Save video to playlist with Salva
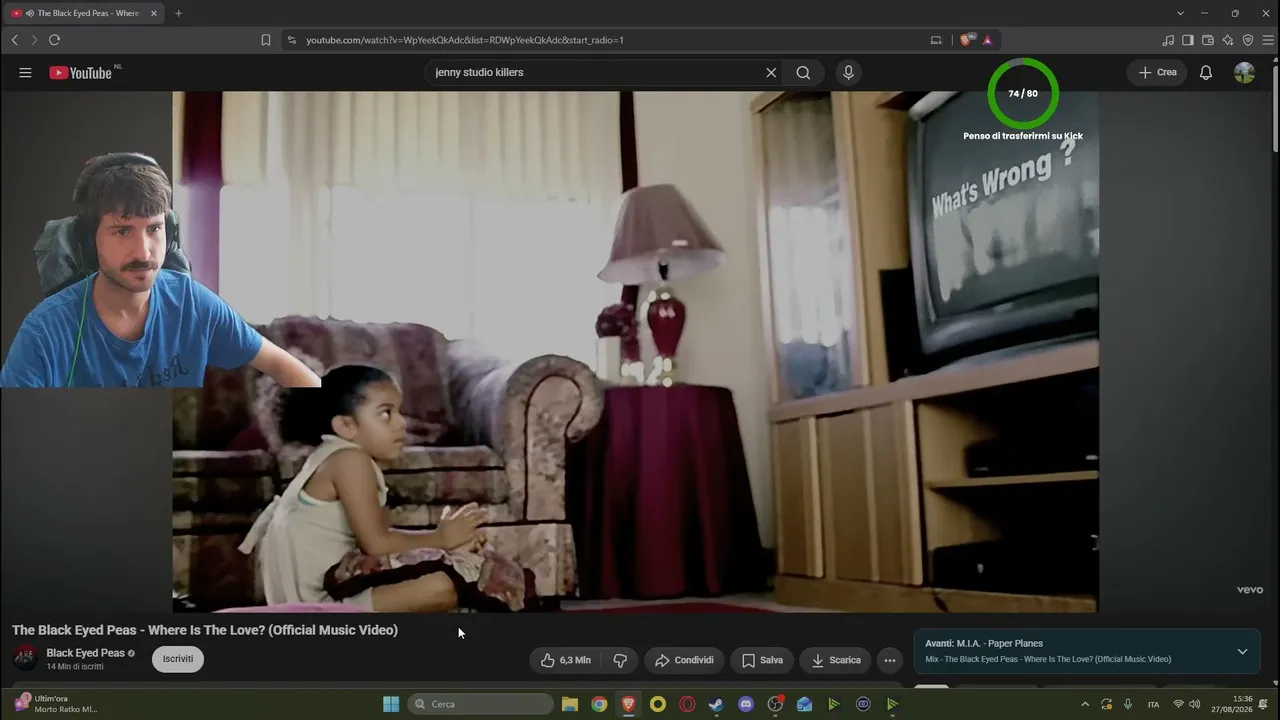Image resolution: width=1280 pixels, height=720 pixels. [762, 660]
